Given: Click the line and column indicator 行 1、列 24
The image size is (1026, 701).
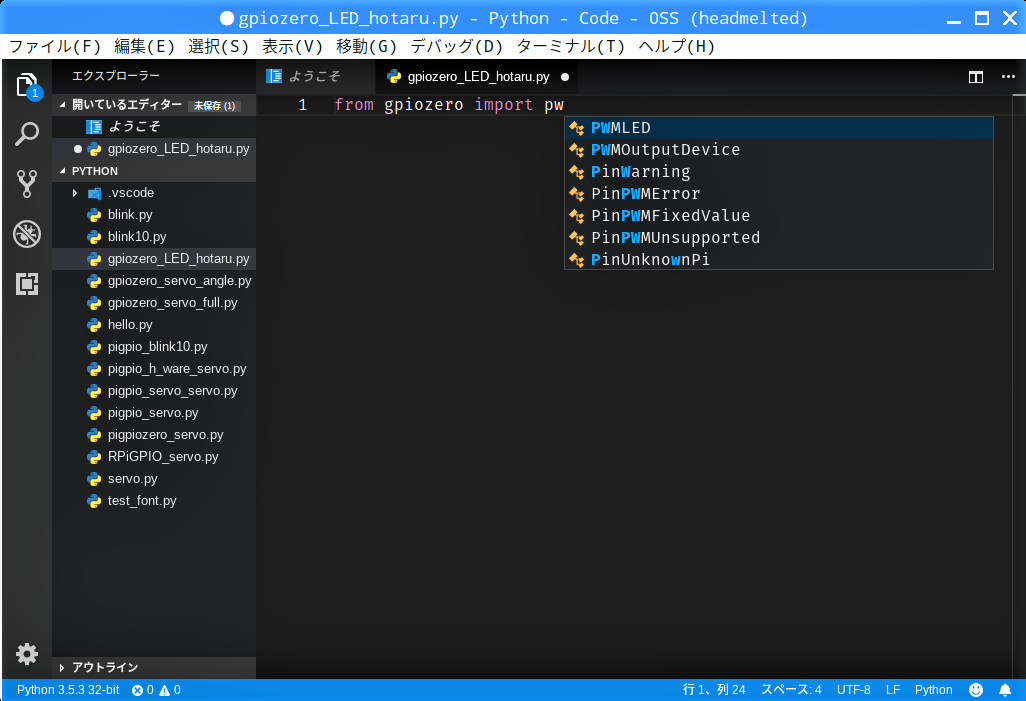Looking at the screenshot, I should 714,690.
